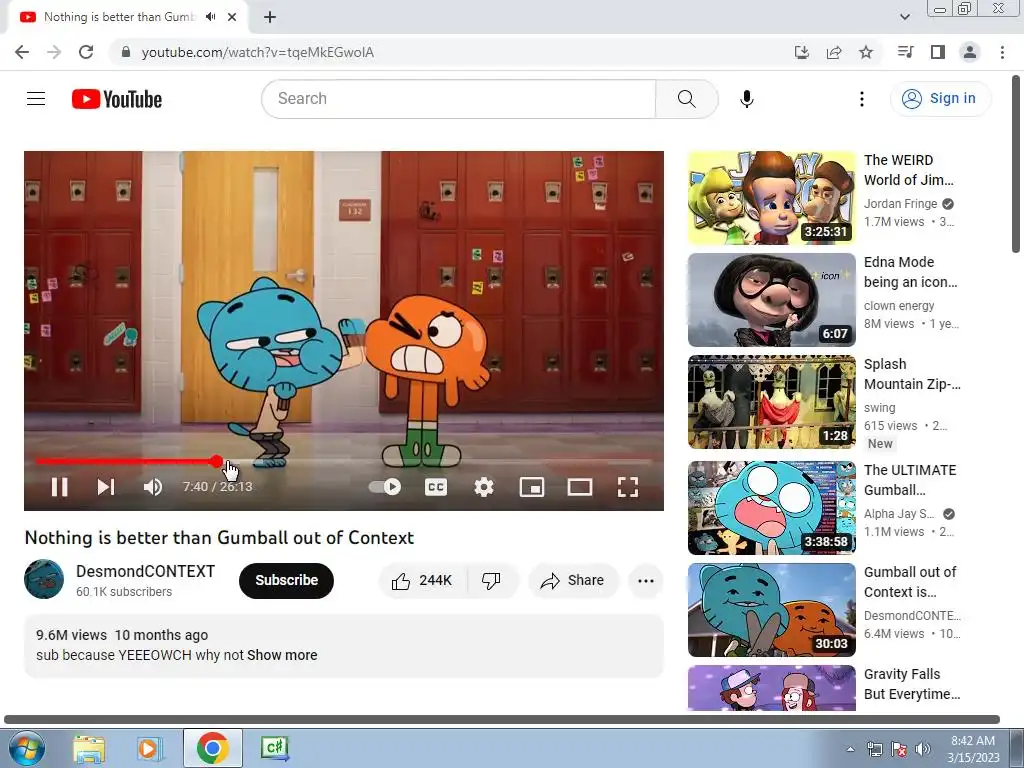Open YouTube settings three-dot menu

[x=862, y=99]
